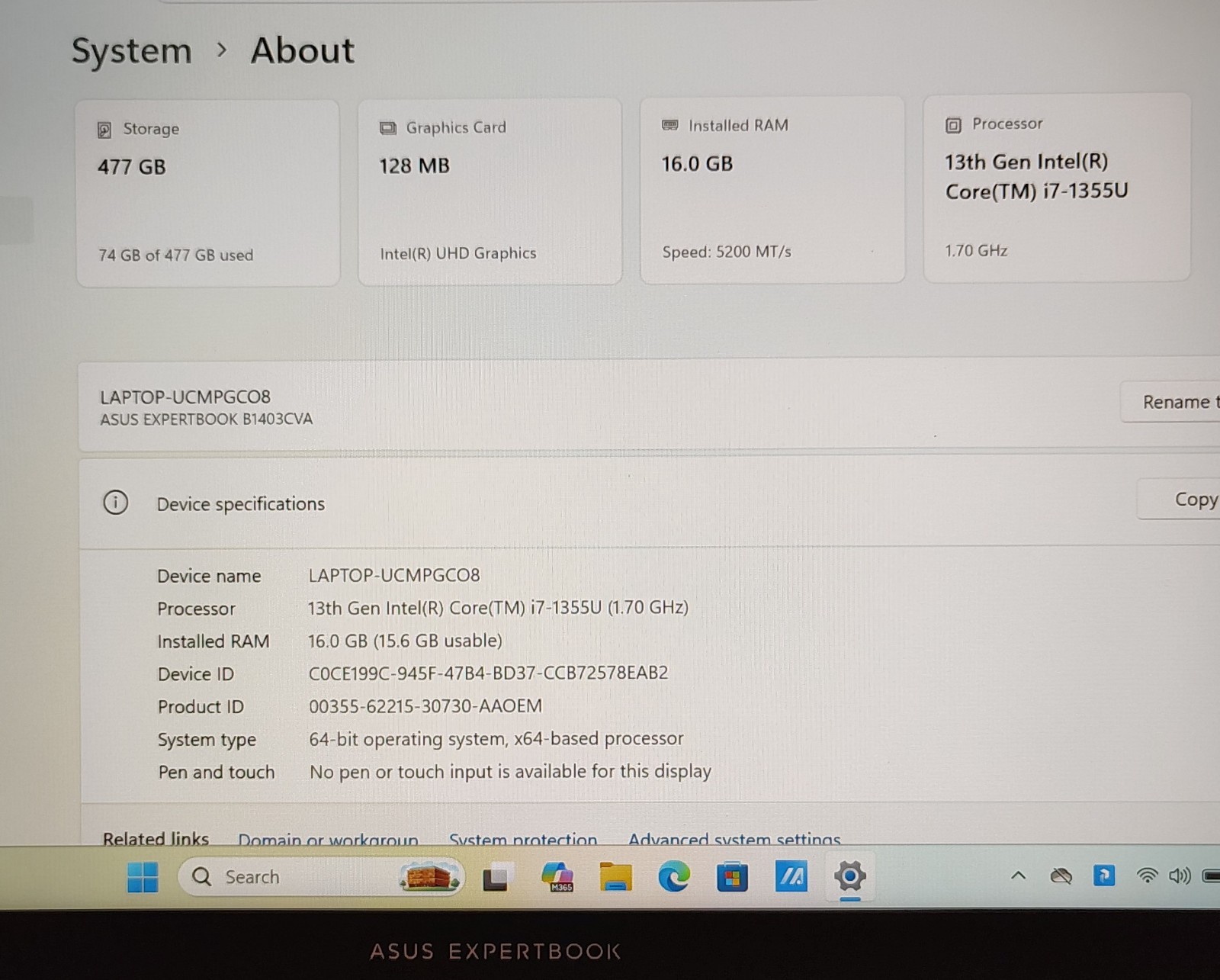Open the Windows Start menu
This screenshot has height=980, width=1220.
click(143, 877)
